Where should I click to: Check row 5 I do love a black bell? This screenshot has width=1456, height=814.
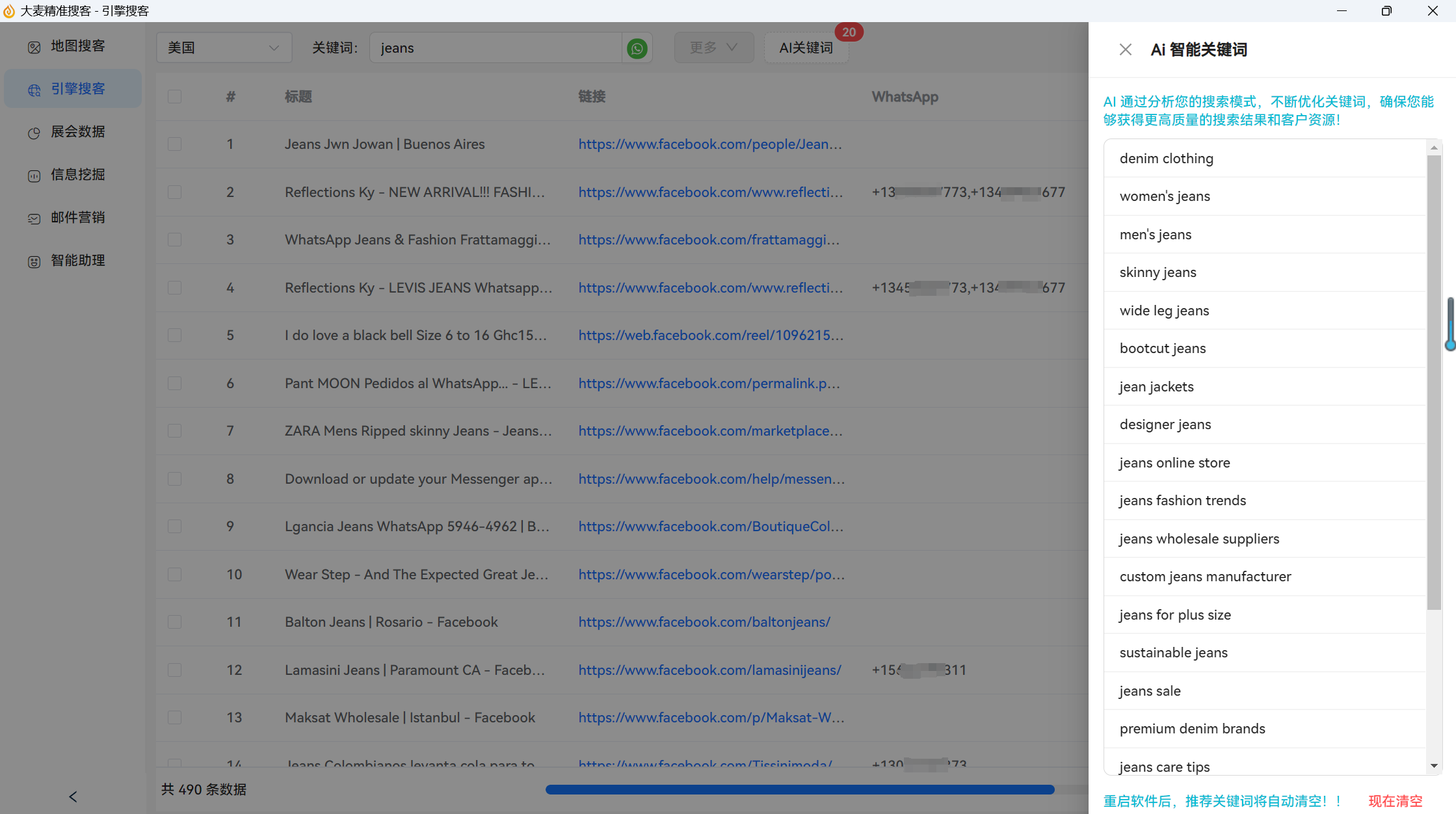[x=174, y=335]
